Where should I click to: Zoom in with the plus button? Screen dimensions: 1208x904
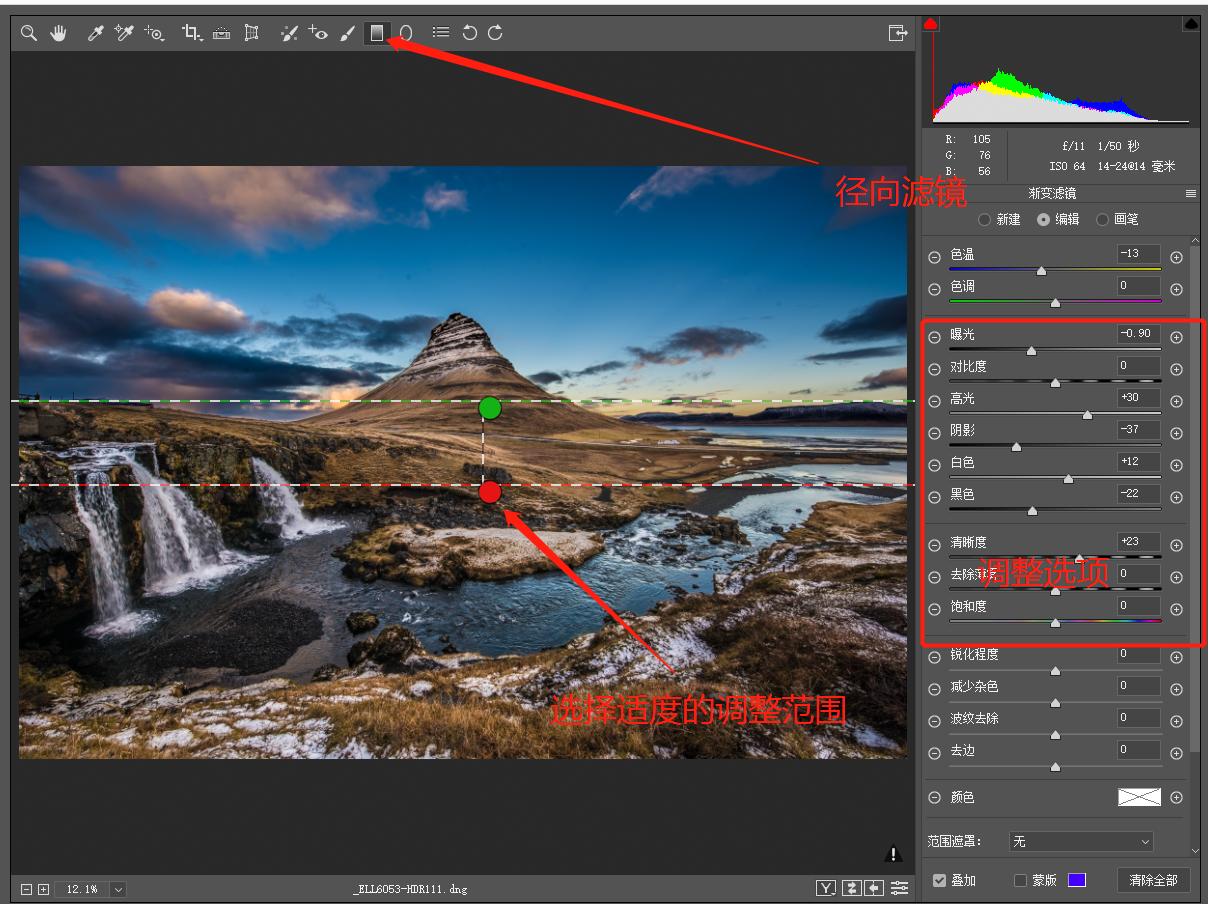click(43, 889)
